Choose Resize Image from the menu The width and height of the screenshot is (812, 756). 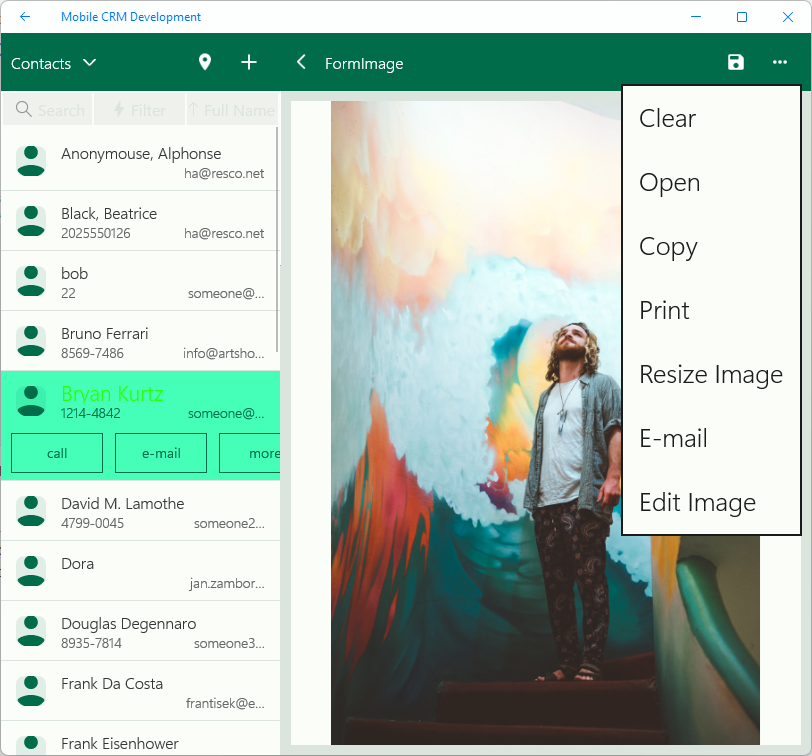(710, 375)
